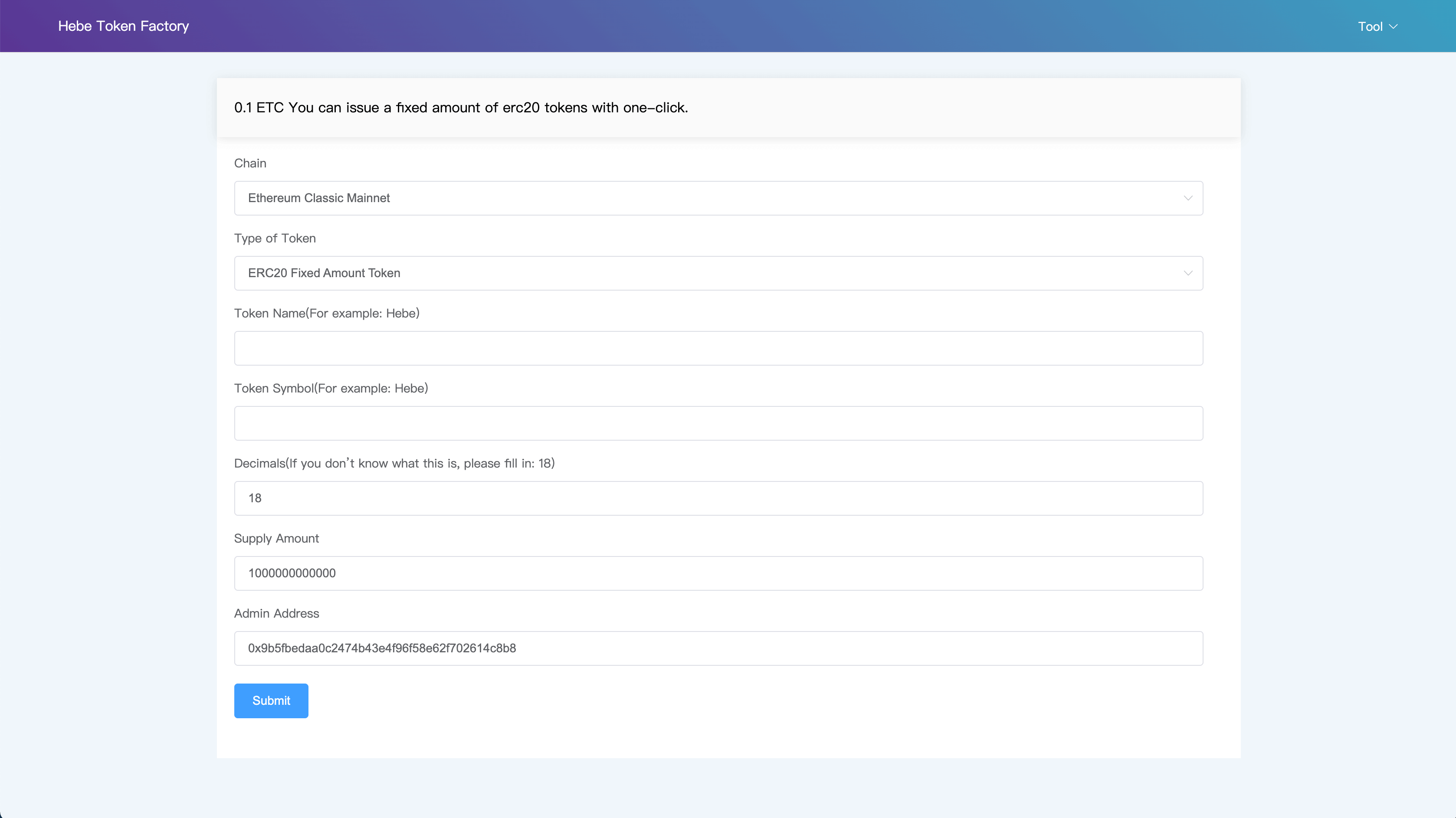The height and width of the screenshot is (818, 1456).
Task: Click the Supply Amount field
Action: (x=718, y=573)
